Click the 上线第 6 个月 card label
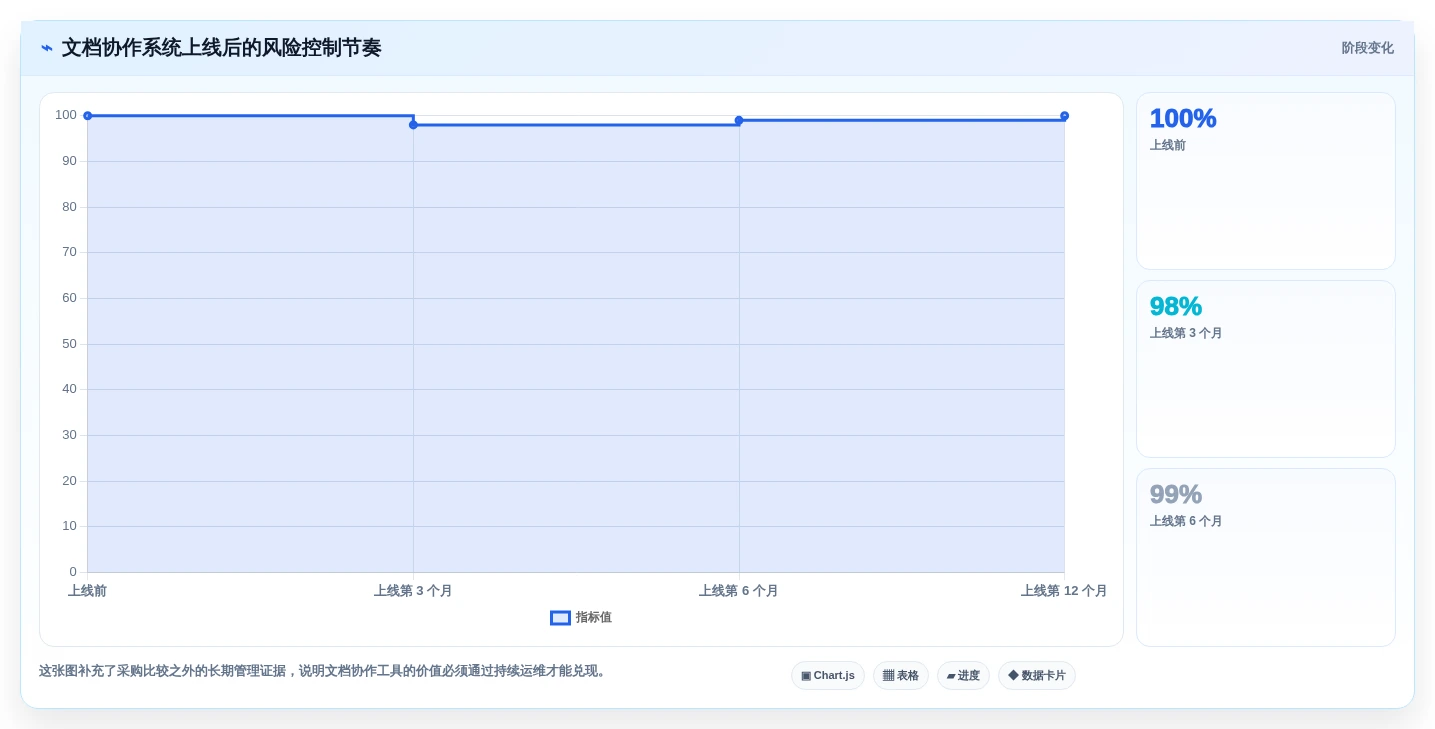 (x=1186, y=521)
